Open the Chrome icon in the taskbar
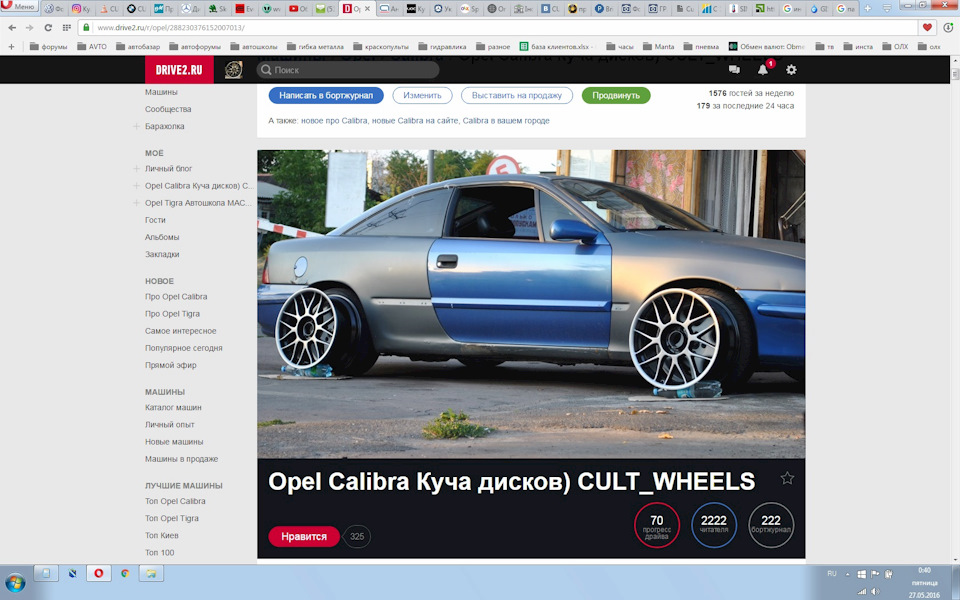 [x=125, y=574]
